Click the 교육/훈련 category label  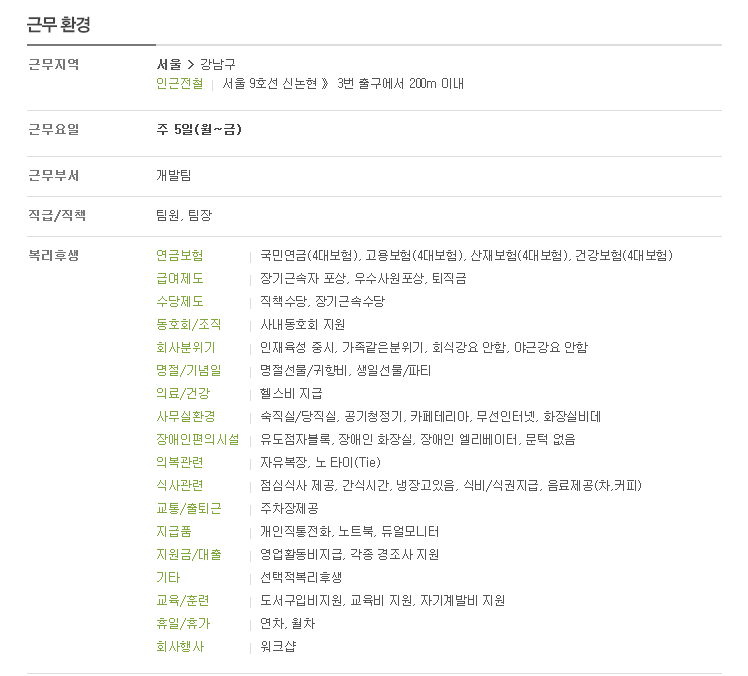183,601
